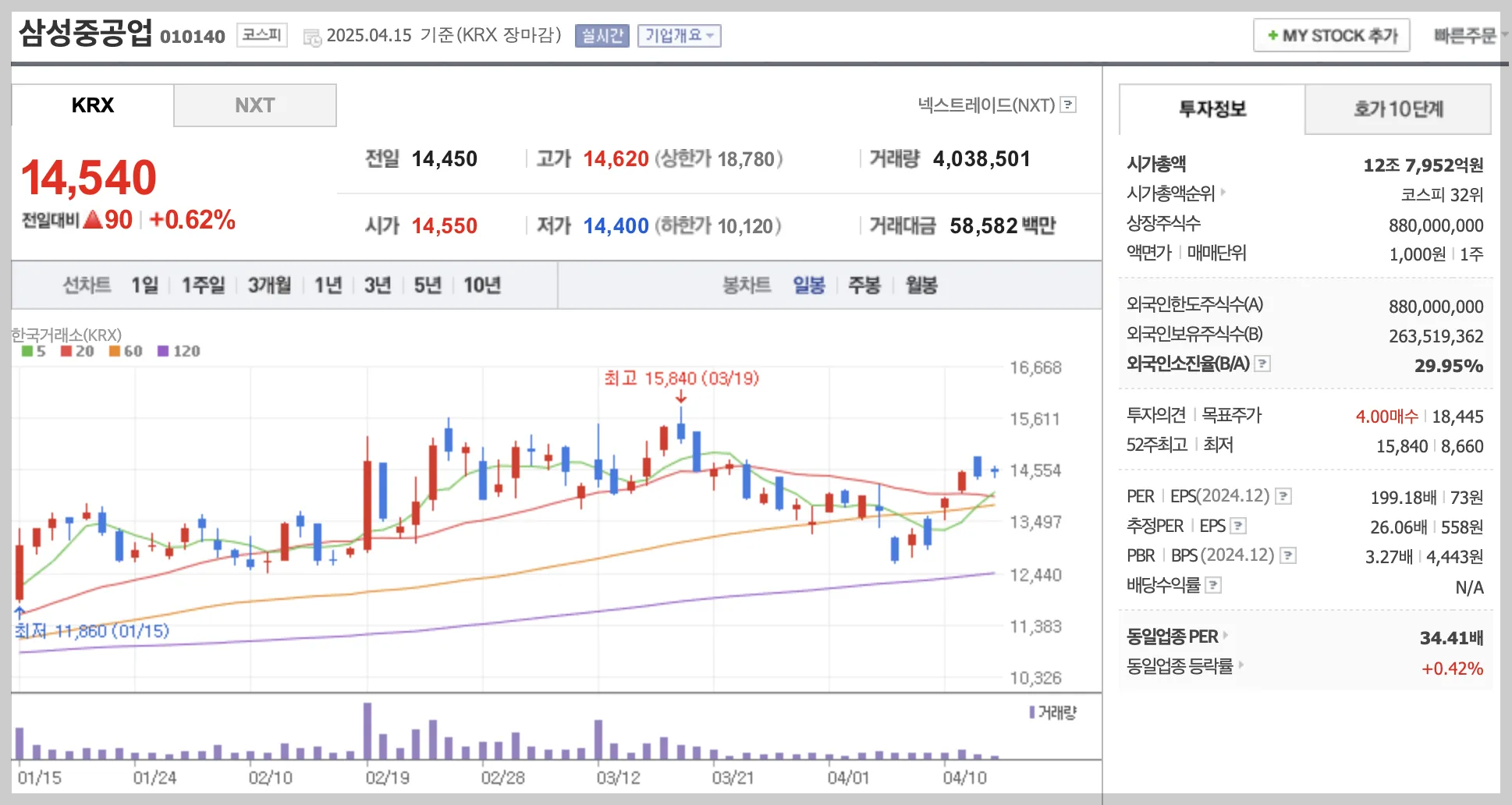1512x805 pixels.
Task: Click the 외국인소진율 value 29.95%
Action: tap(1449, 365)
